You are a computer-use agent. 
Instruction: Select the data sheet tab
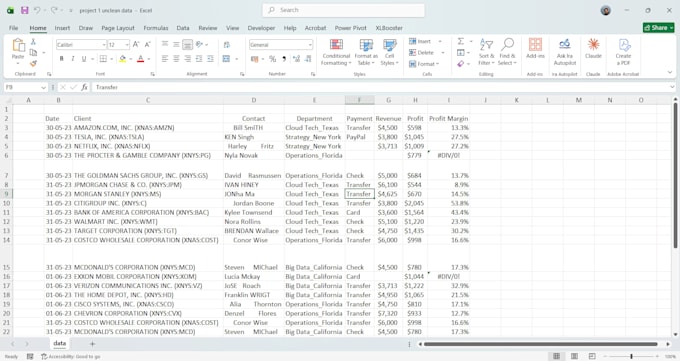59,343
